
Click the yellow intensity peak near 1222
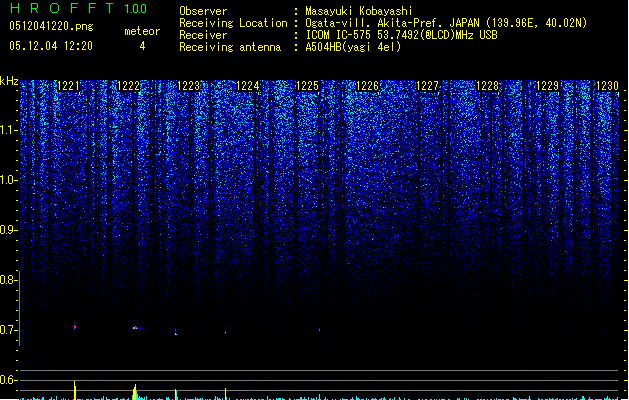click(x=135, y=392)
